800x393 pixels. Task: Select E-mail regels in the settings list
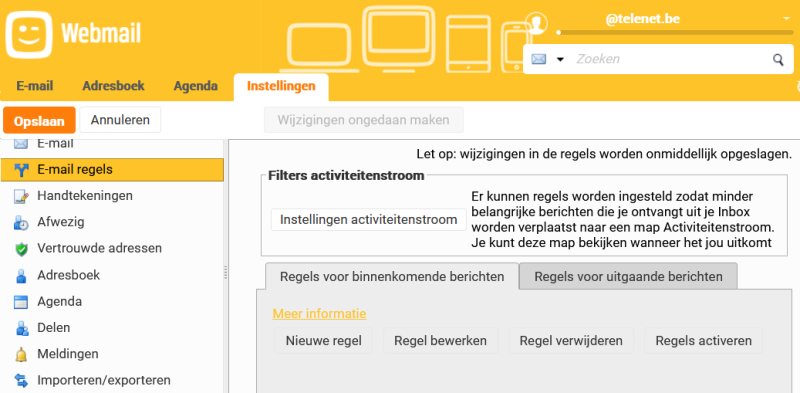coord(112,170)
